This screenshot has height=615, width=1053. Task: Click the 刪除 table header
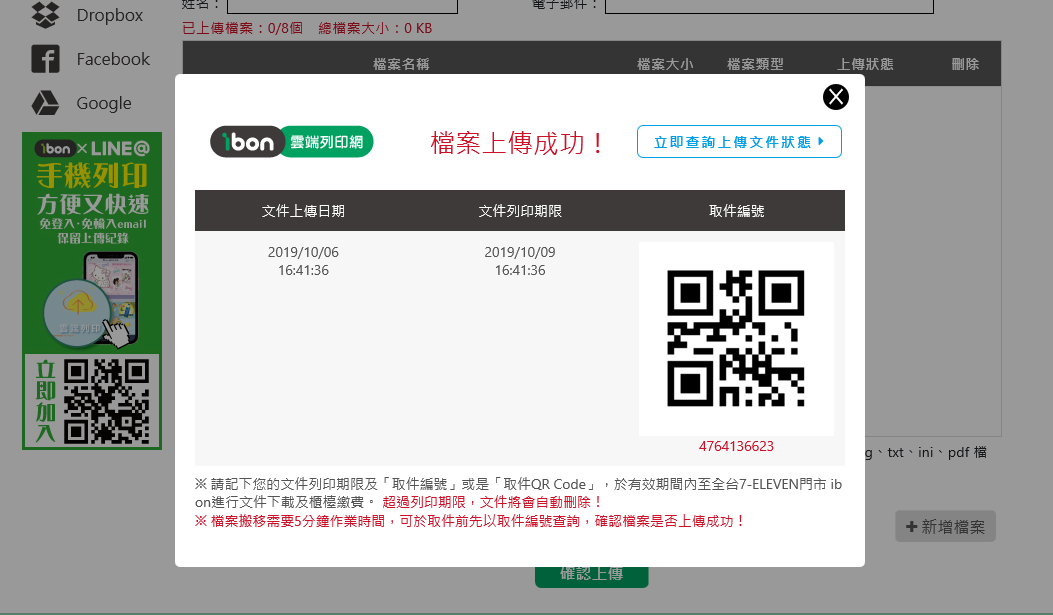965,64
